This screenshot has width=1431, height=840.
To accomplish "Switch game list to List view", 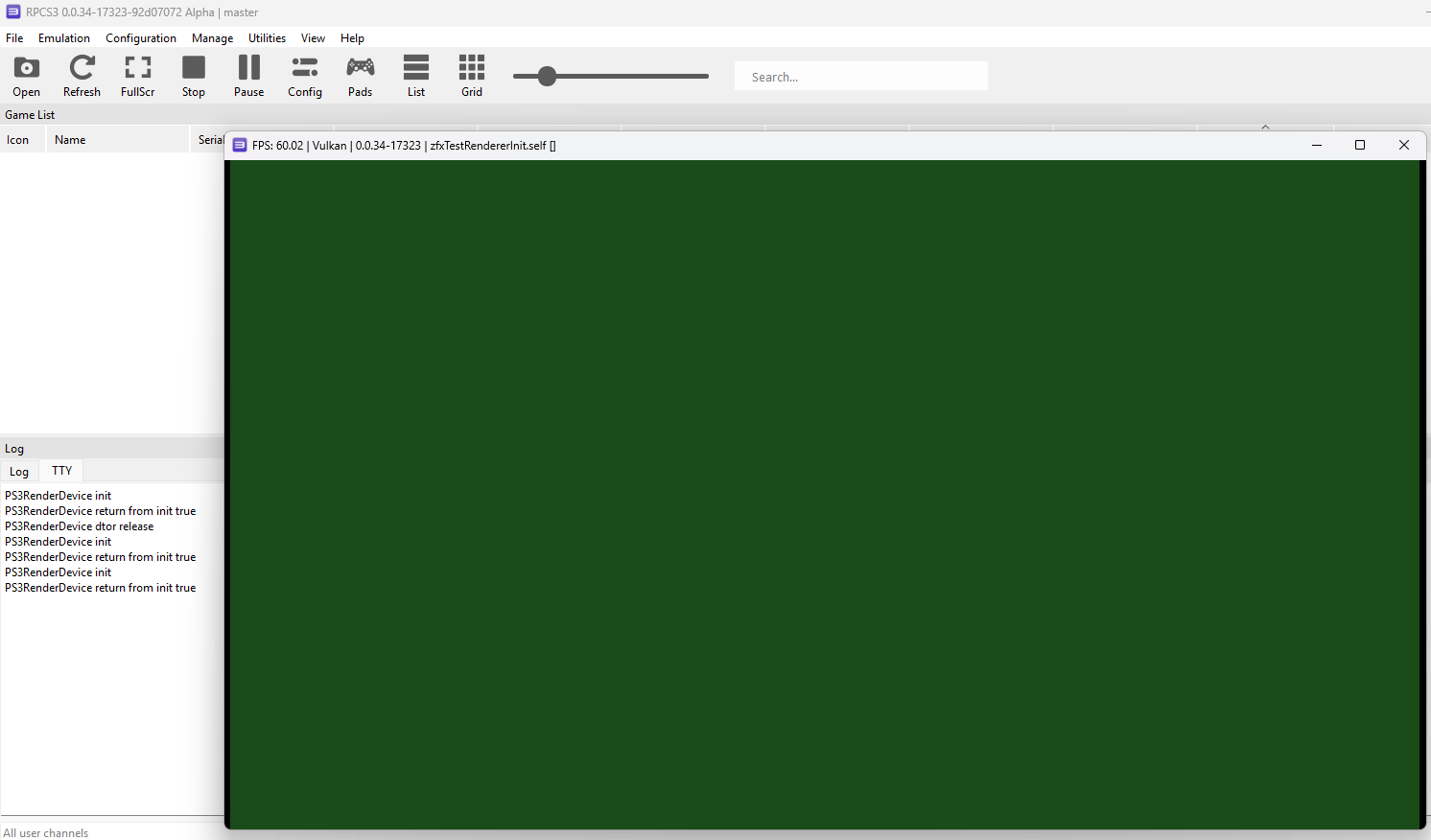I will click(x=416, y=76).
